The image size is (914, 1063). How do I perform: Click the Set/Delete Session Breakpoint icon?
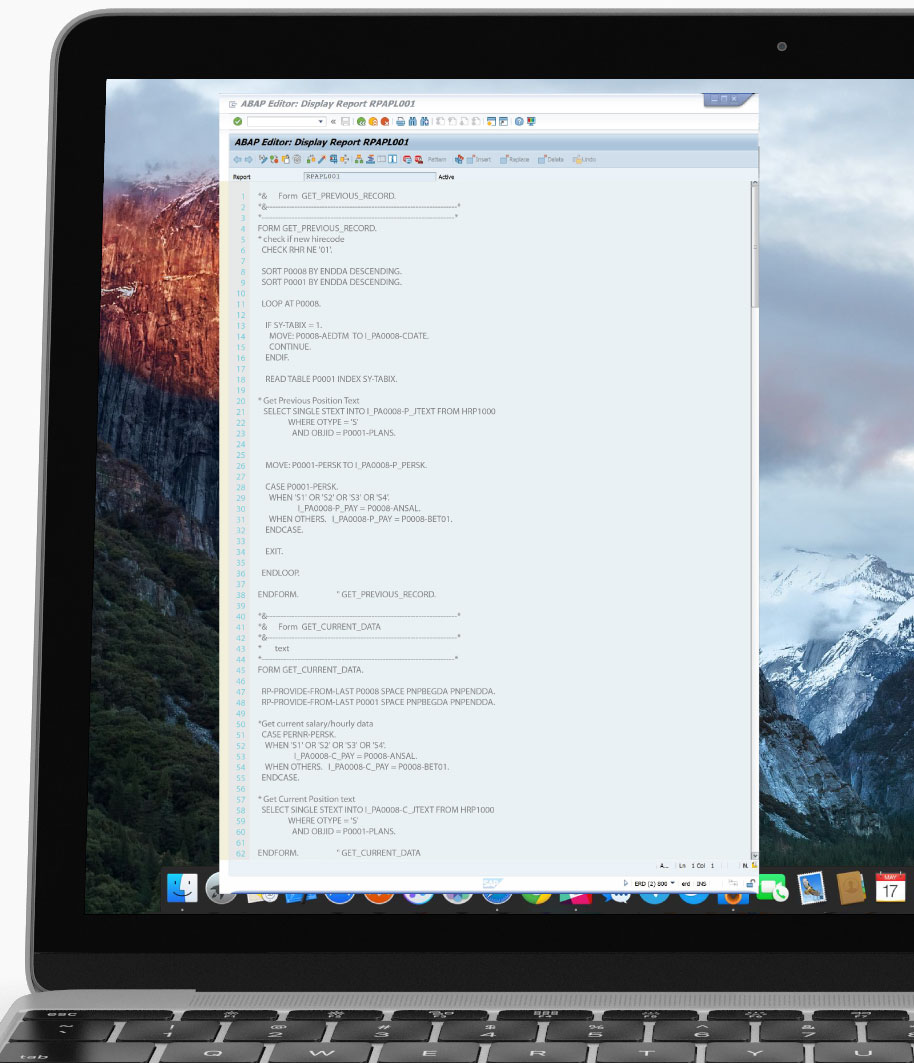pyautogui.click(x=407, y=159)
